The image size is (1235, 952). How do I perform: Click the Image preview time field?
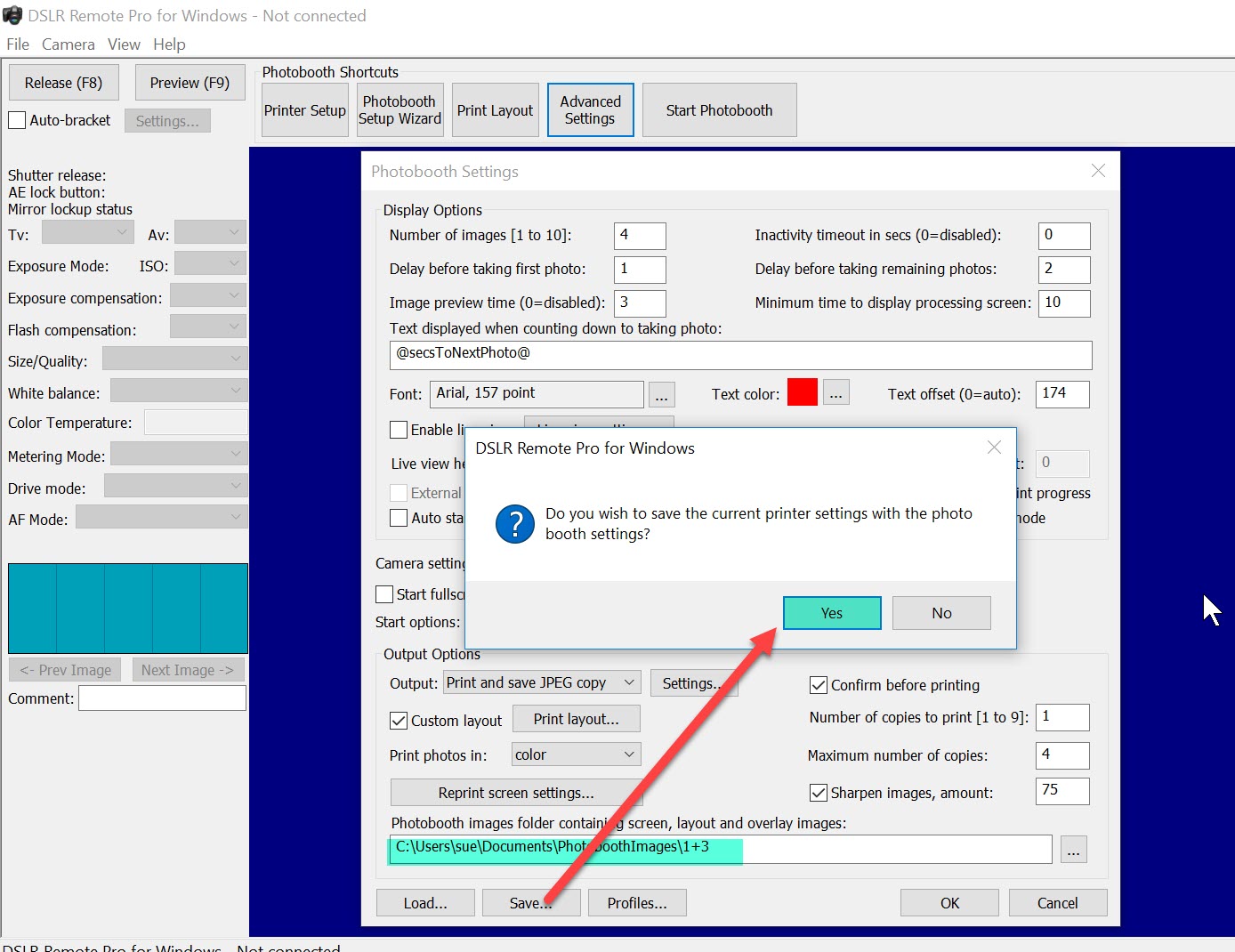[x=640, y=303]
